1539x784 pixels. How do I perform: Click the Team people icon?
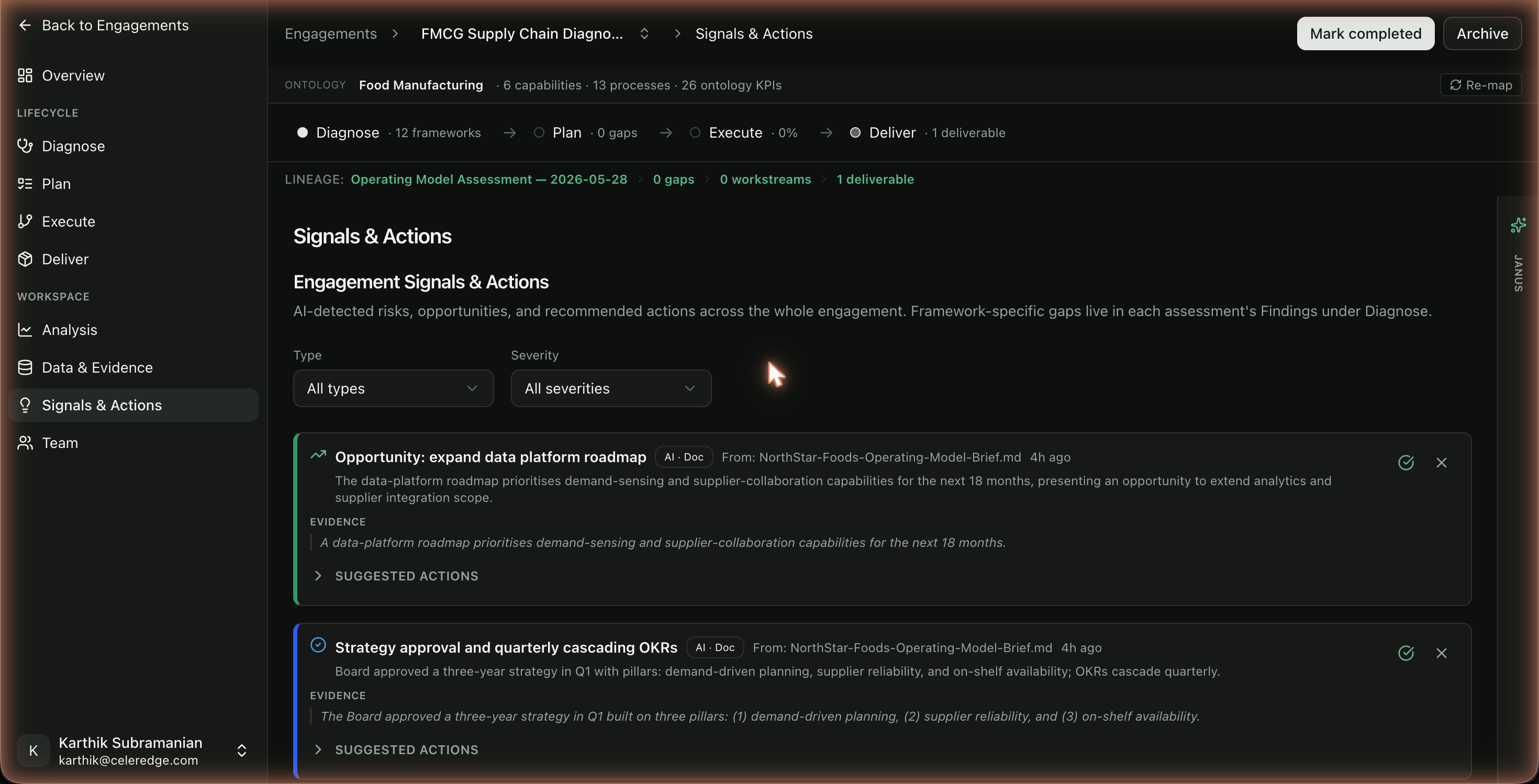(x=25, y=442)
